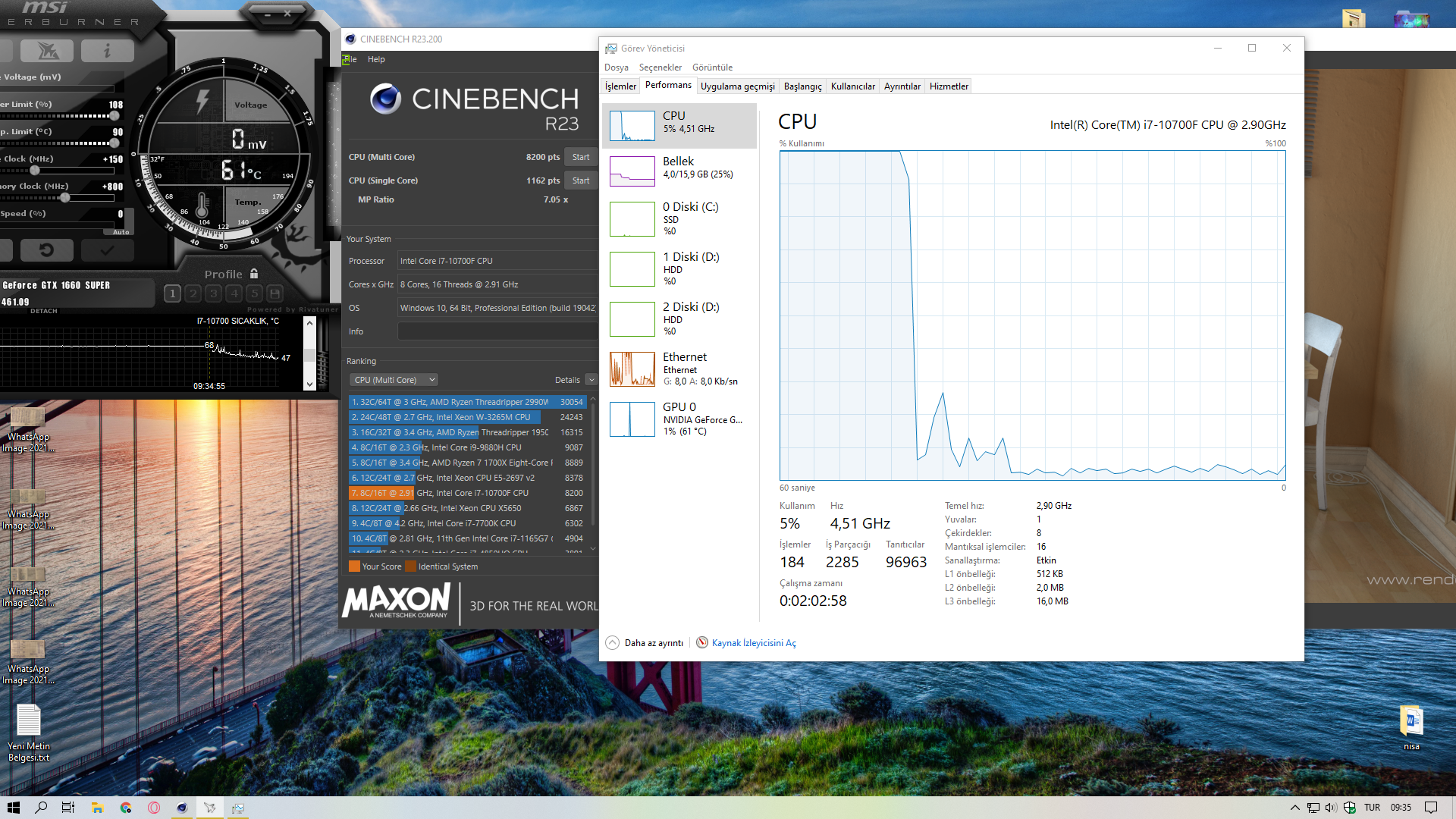Open Opera GX from the taskbar

coord(154,808)
